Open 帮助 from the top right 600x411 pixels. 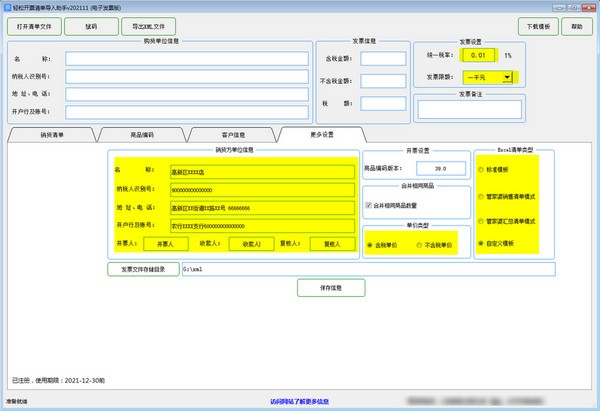[x=578, y=25]
